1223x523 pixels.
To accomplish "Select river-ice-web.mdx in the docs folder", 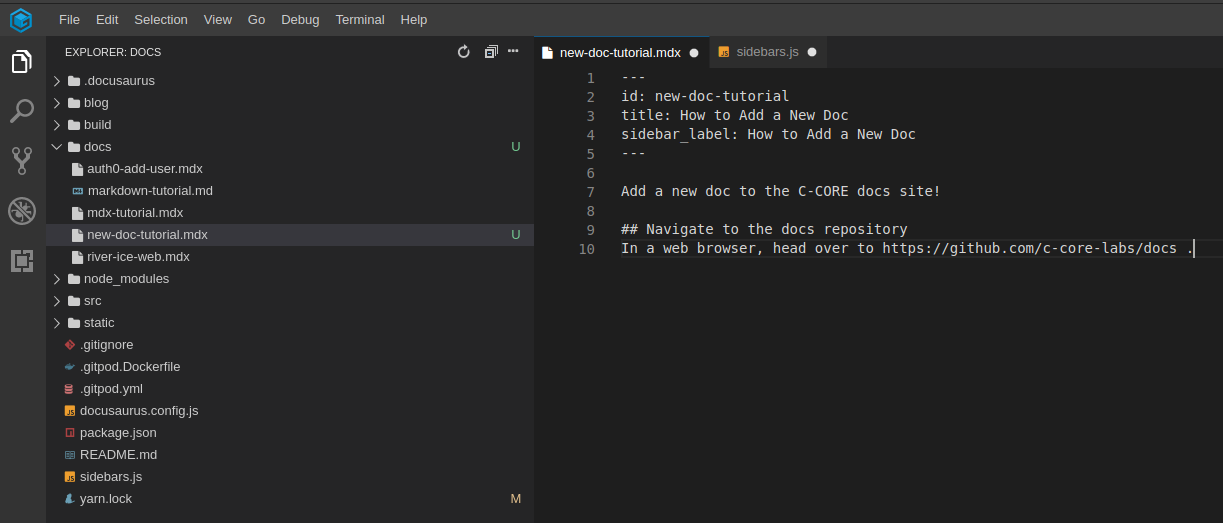I will (138, 257).
